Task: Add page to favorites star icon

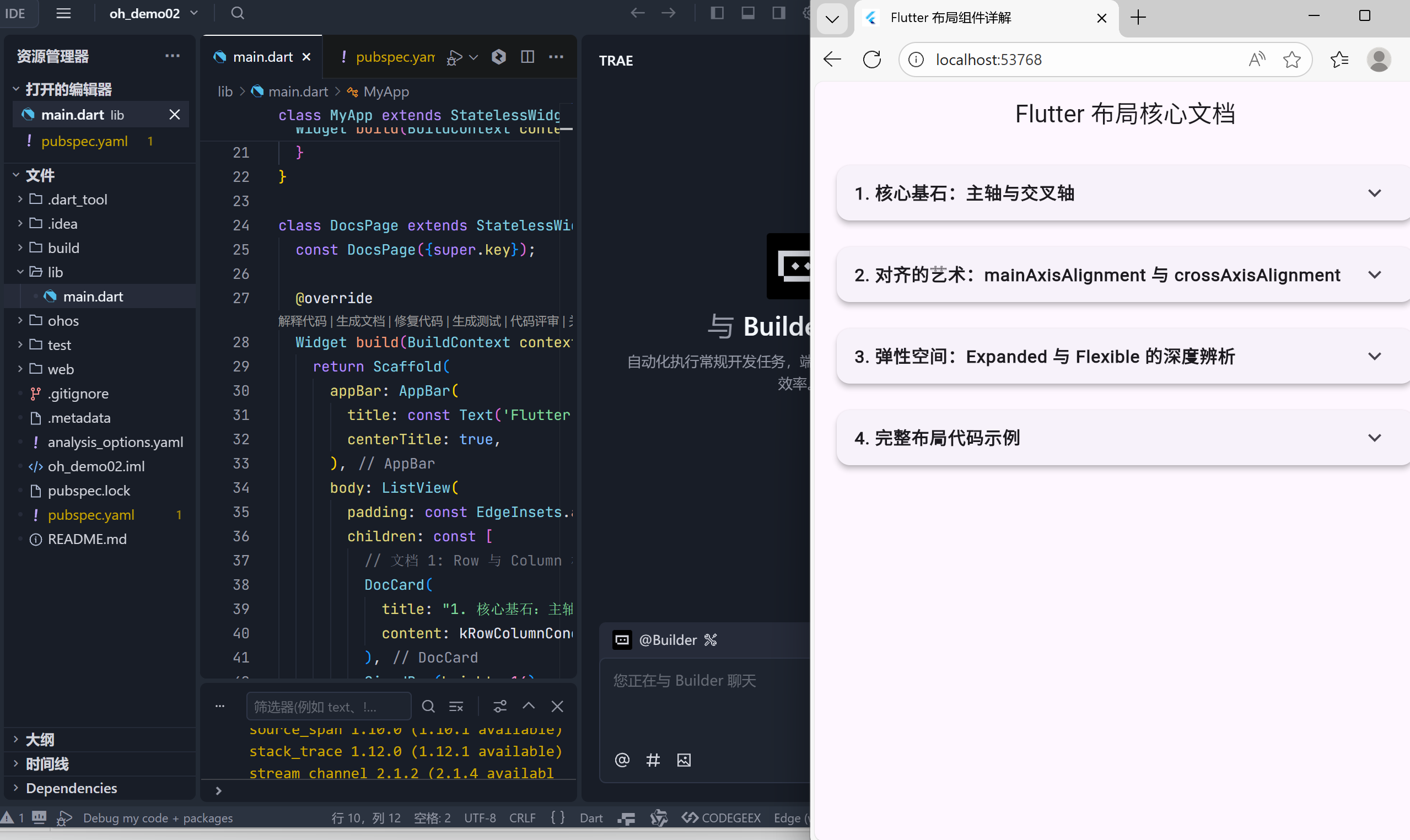Action: (x=1291, y=60)
